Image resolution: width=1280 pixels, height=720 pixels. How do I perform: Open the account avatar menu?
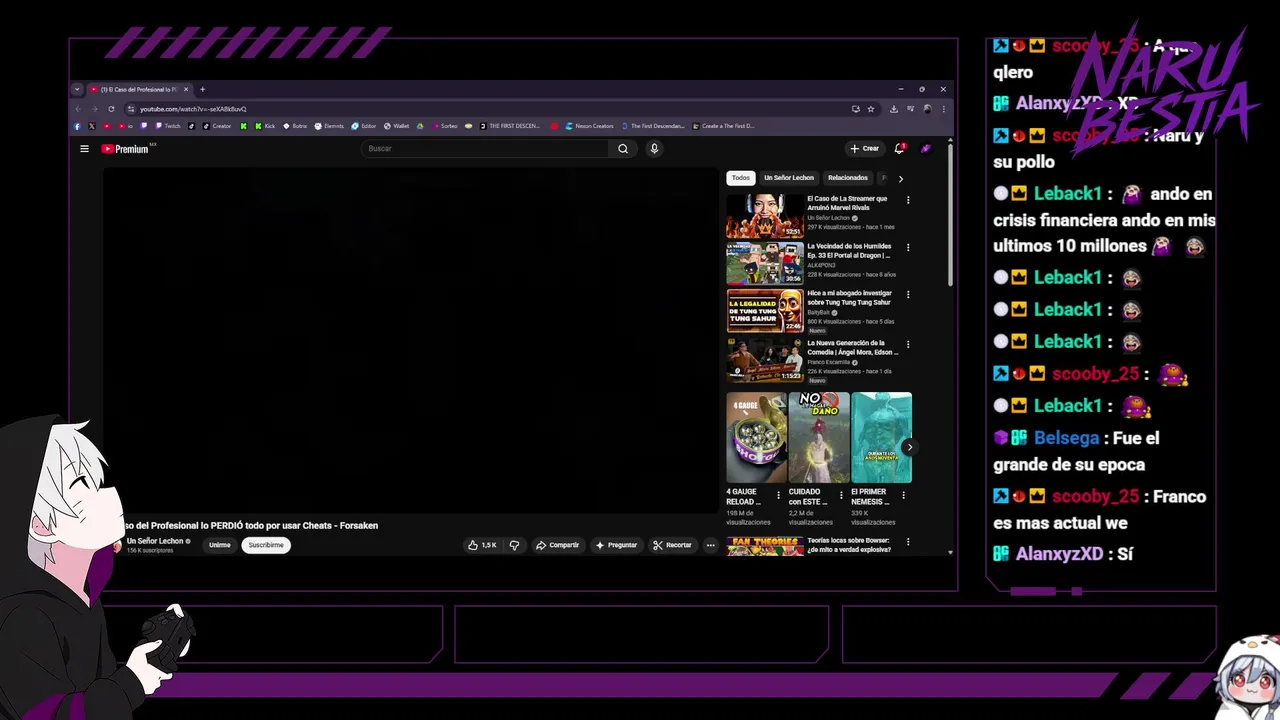(x=926, y=148)
